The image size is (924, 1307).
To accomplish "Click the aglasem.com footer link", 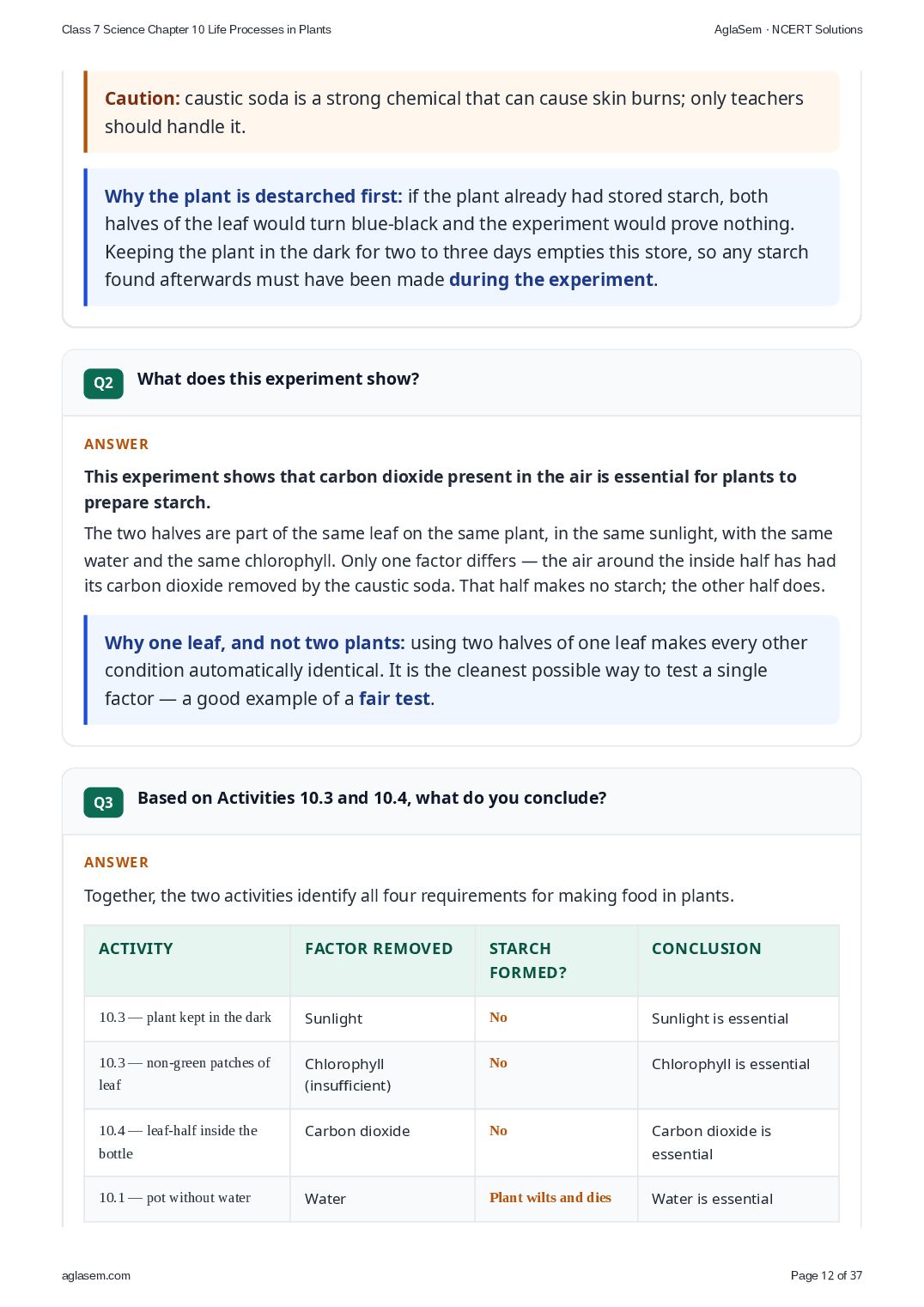I will point(96,1275).
